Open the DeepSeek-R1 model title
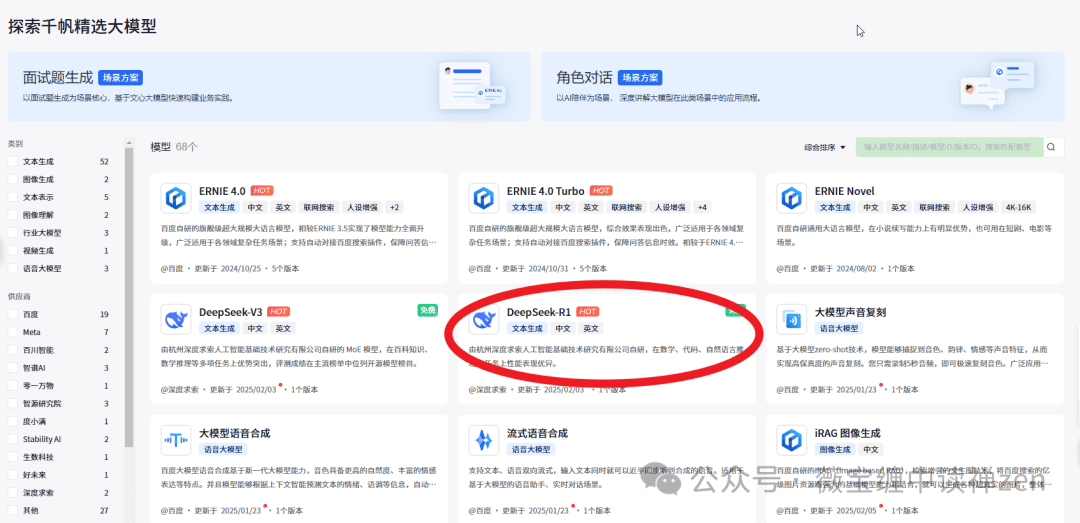1080x523 pixels. (x=539, y=312)
